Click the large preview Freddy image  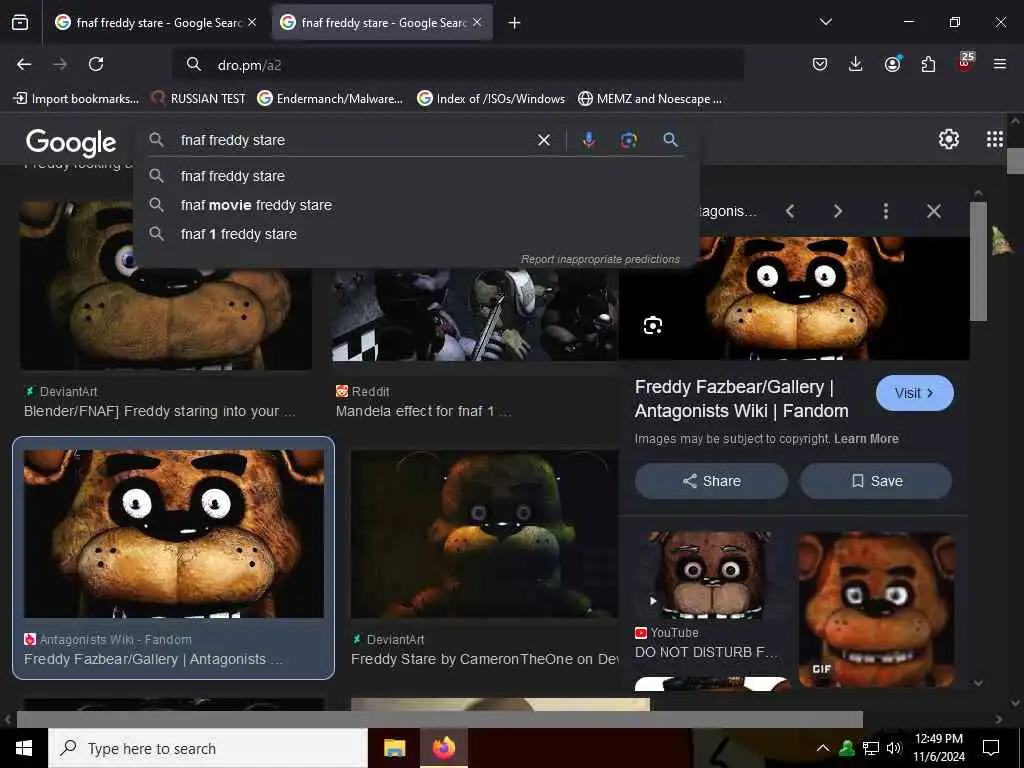[x=794, y=298]
